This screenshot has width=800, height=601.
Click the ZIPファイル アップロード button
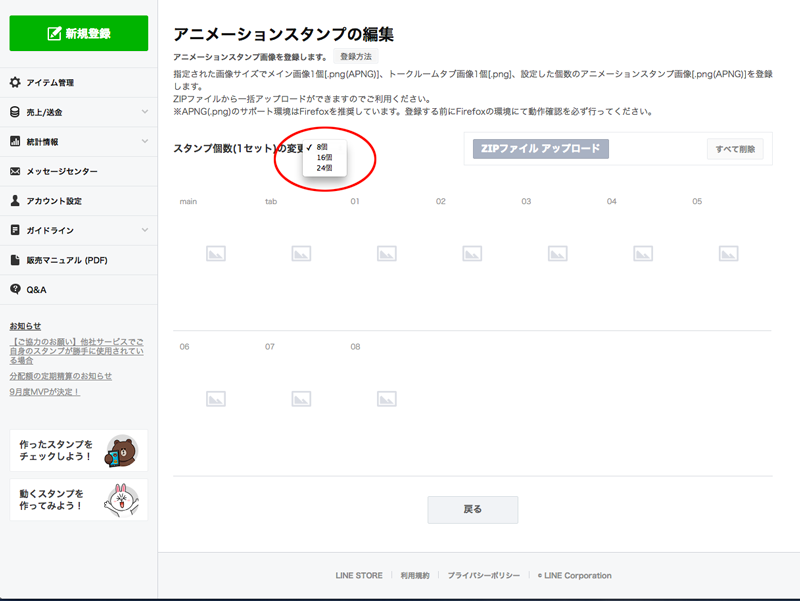click(x=540, y=149)
